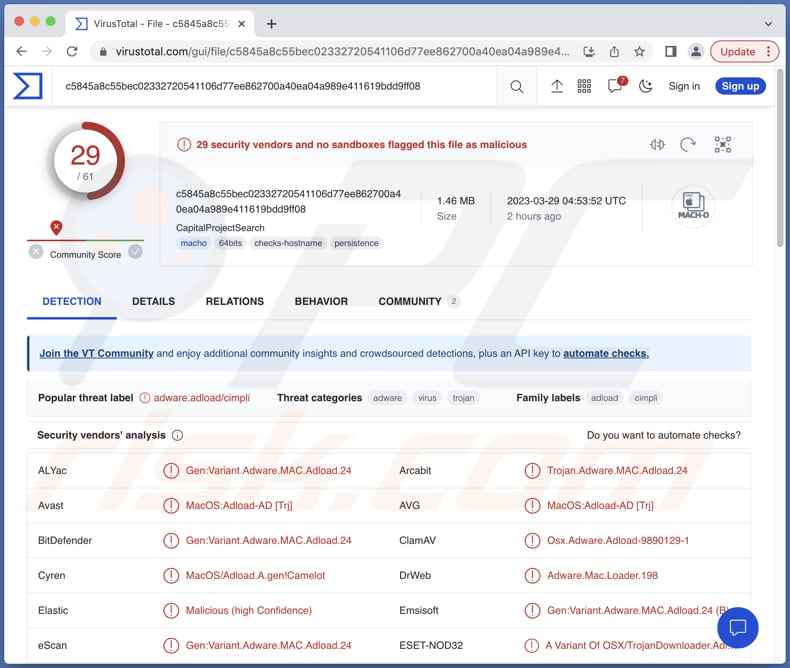The width and height of the screenshot is (790, 668).
Task: Click the trojan threat category chip
Action: pyautogui.click(x=463, y=398)
